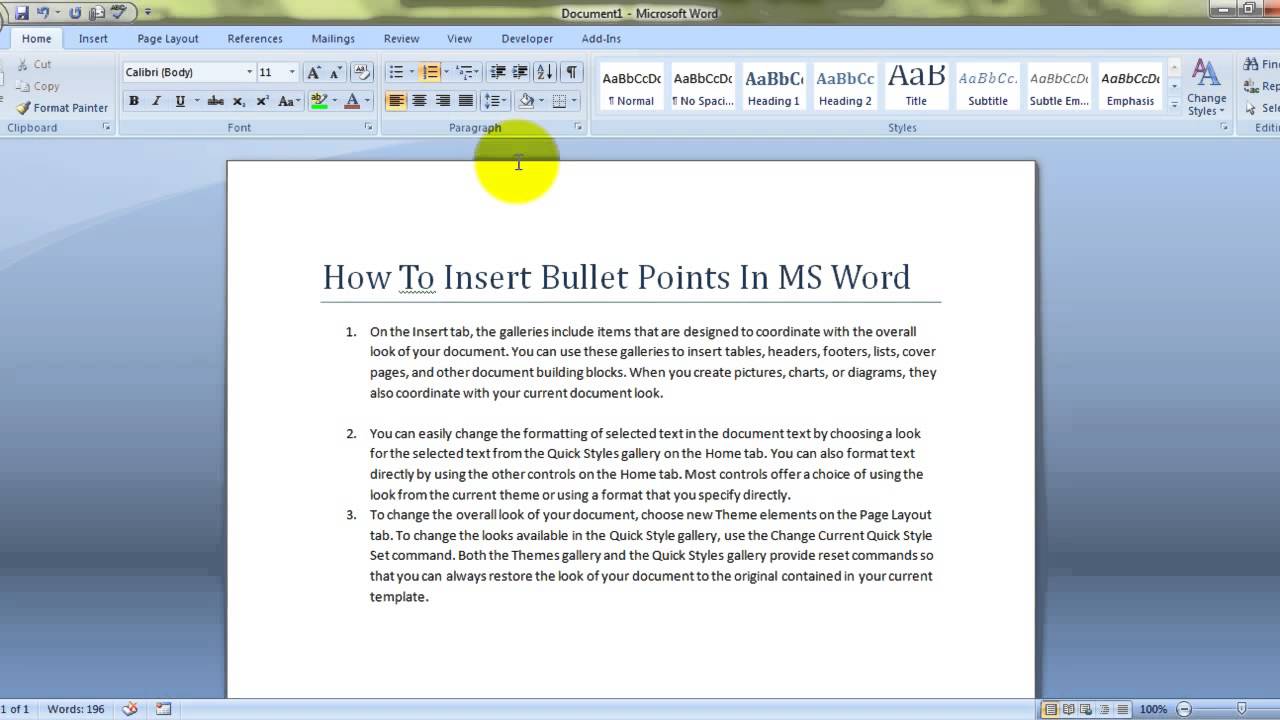This screenshot has height=720, width=1280.
Task: Apply the Emphasis style
Action: [x=1130, y=87]
